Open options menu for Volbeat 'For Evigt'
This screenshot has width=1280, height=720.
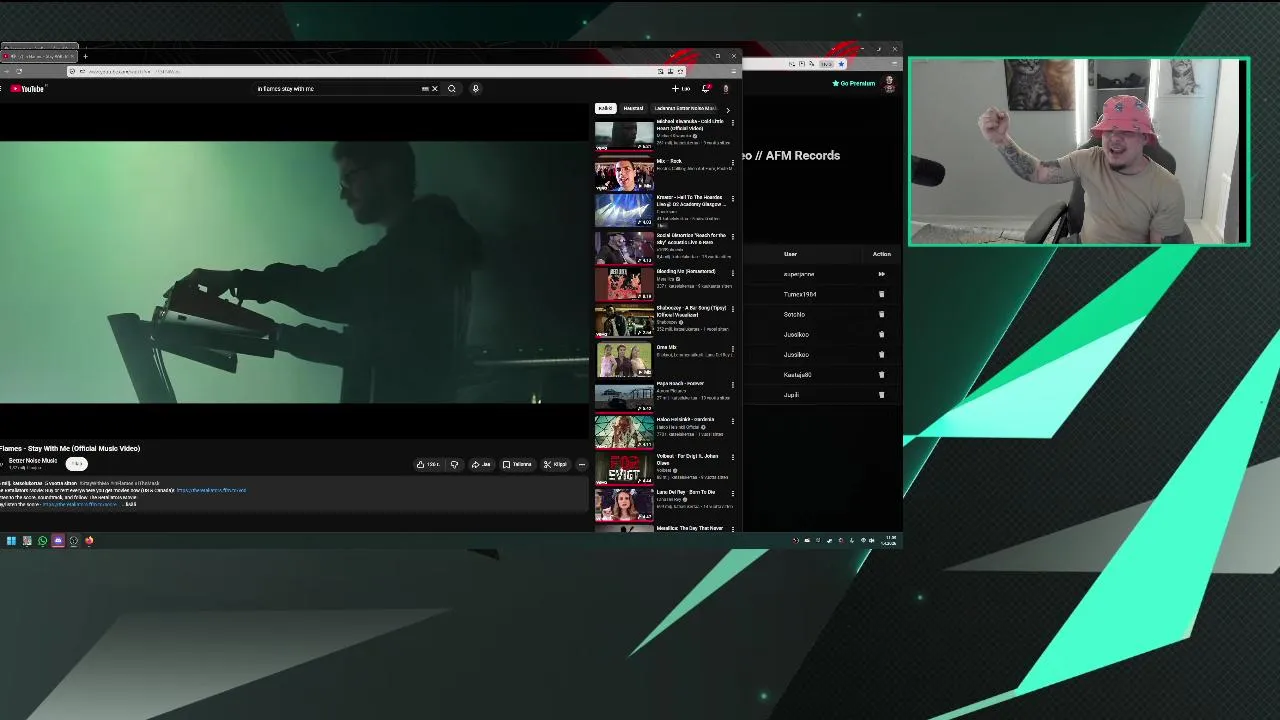[x=732, y=457]
